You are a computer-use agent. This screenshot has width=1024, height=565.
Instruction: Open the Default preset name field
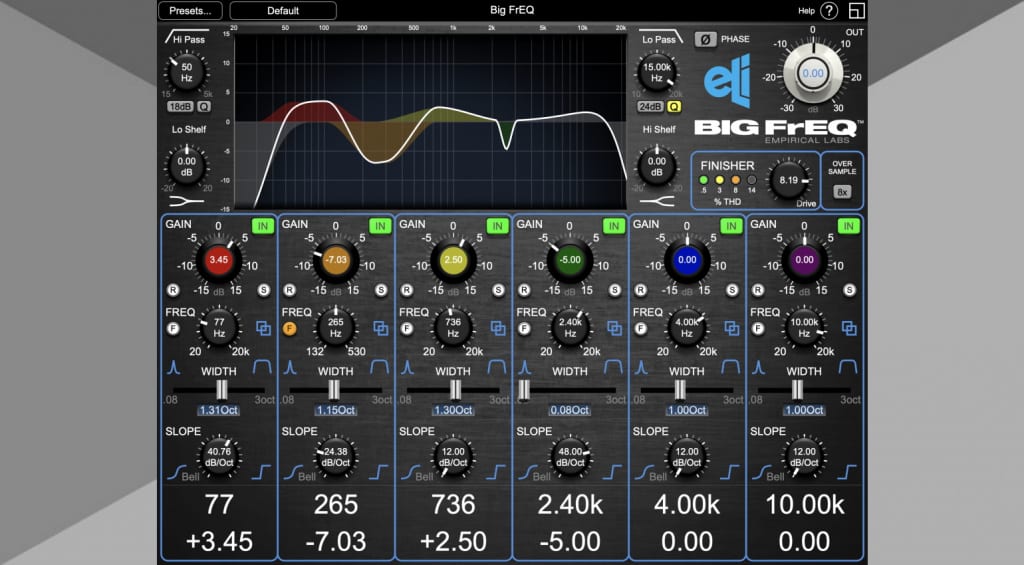[x=283, y=10]
